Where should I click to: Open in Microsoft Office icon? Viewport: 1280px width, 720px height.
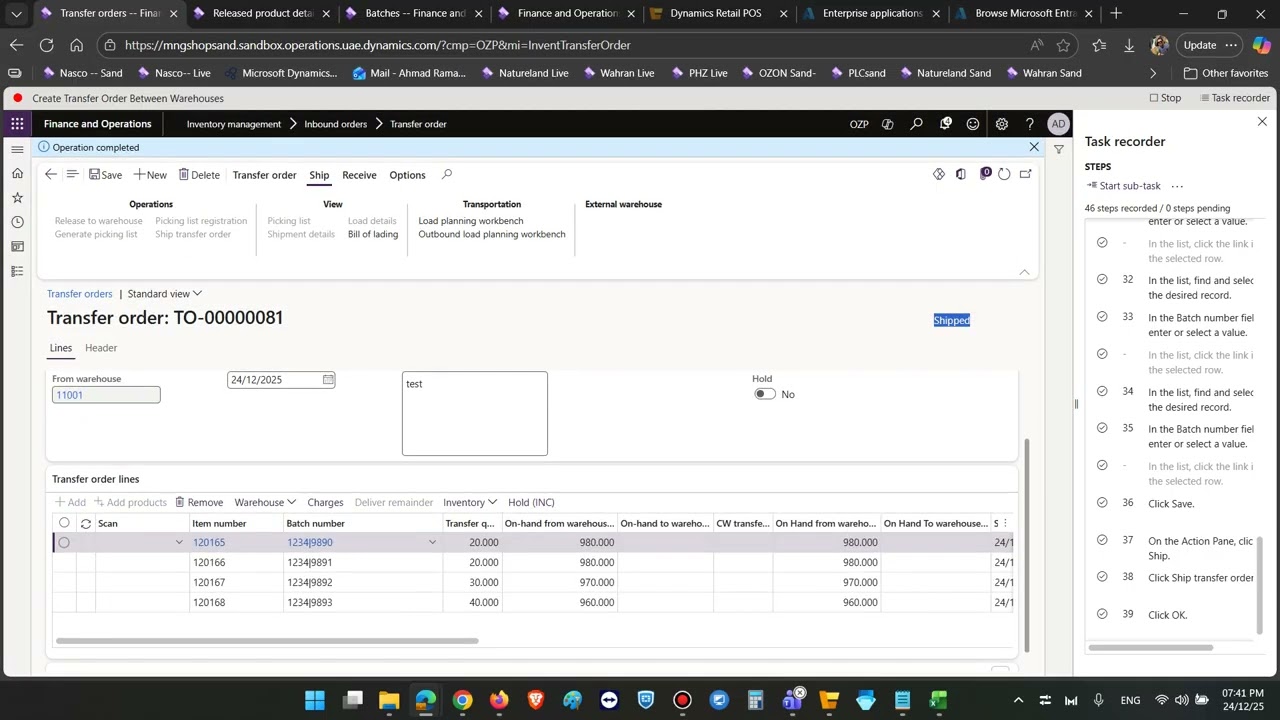click(x=961, y=174)
